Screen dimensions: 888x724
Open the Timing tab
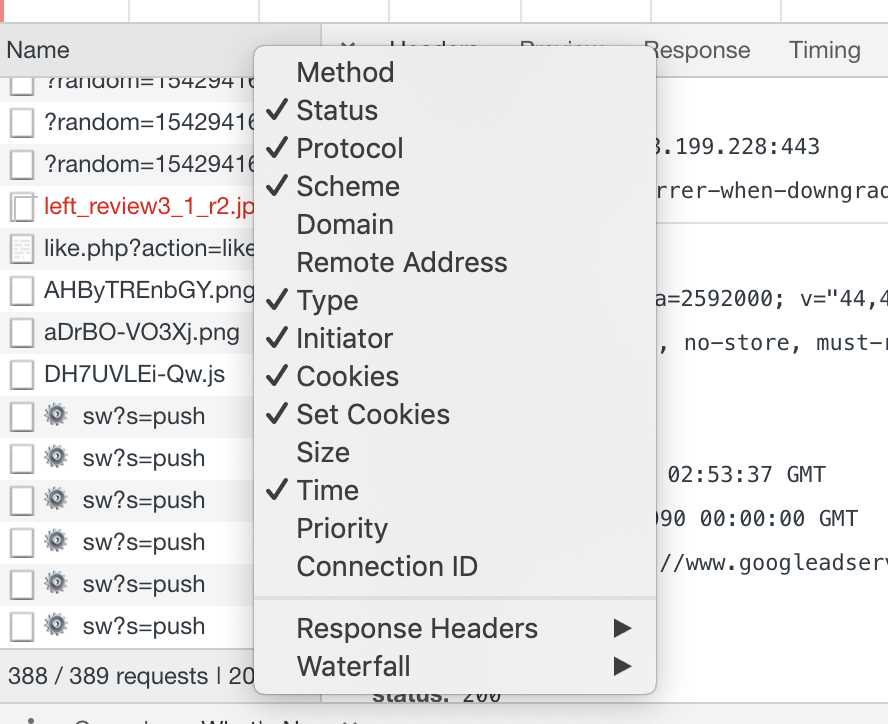pyautogui.click(x=824, y=50)
